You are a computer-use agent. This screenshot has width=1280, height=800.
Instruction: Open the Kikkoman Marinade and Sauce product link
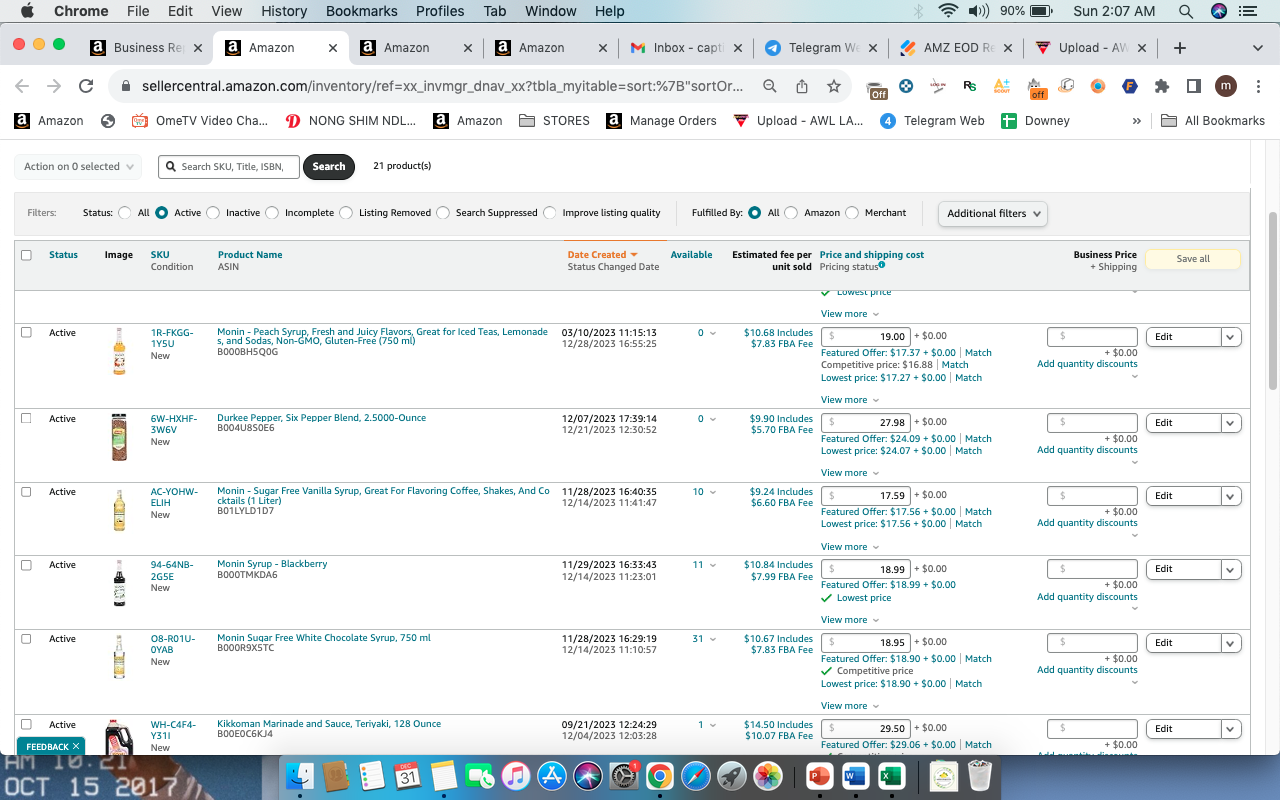329,724
